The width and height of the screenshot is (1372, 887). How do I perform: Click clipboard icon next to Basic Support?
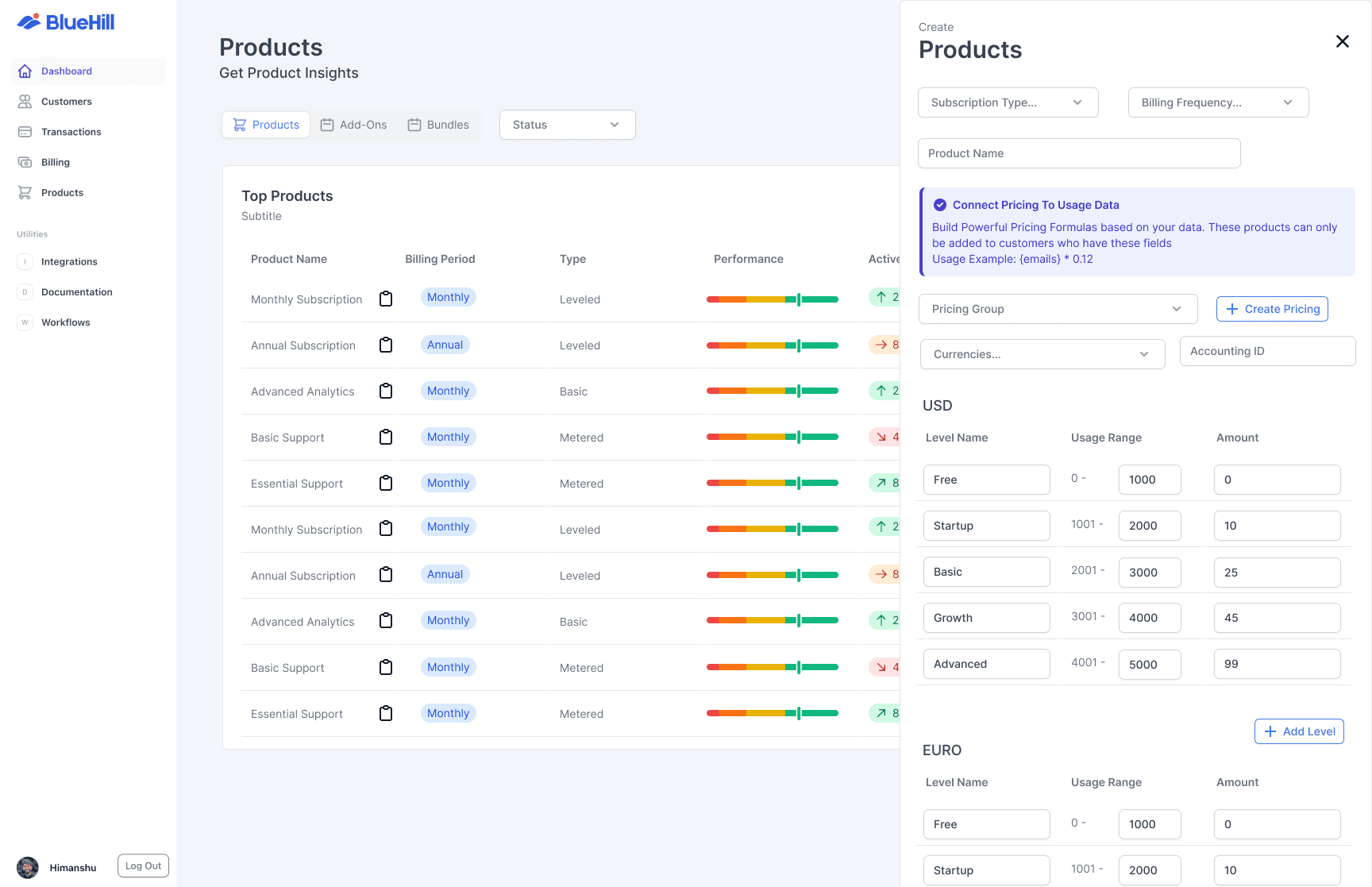click(386, 437)
